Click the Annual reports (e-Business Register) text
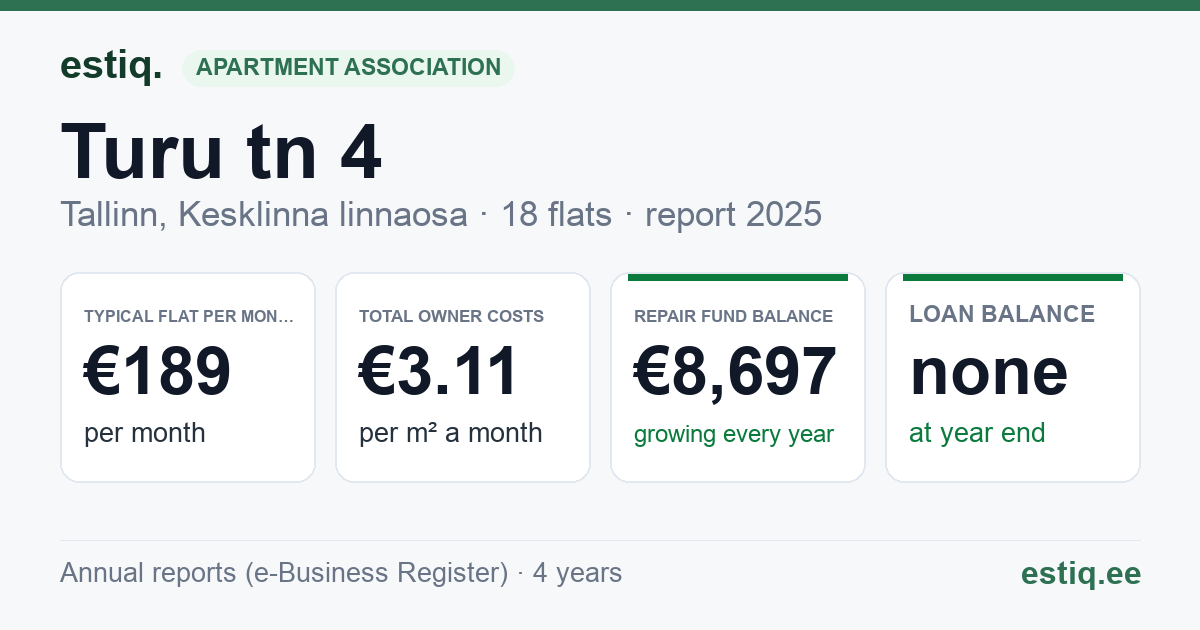 [x=284, y=573]
